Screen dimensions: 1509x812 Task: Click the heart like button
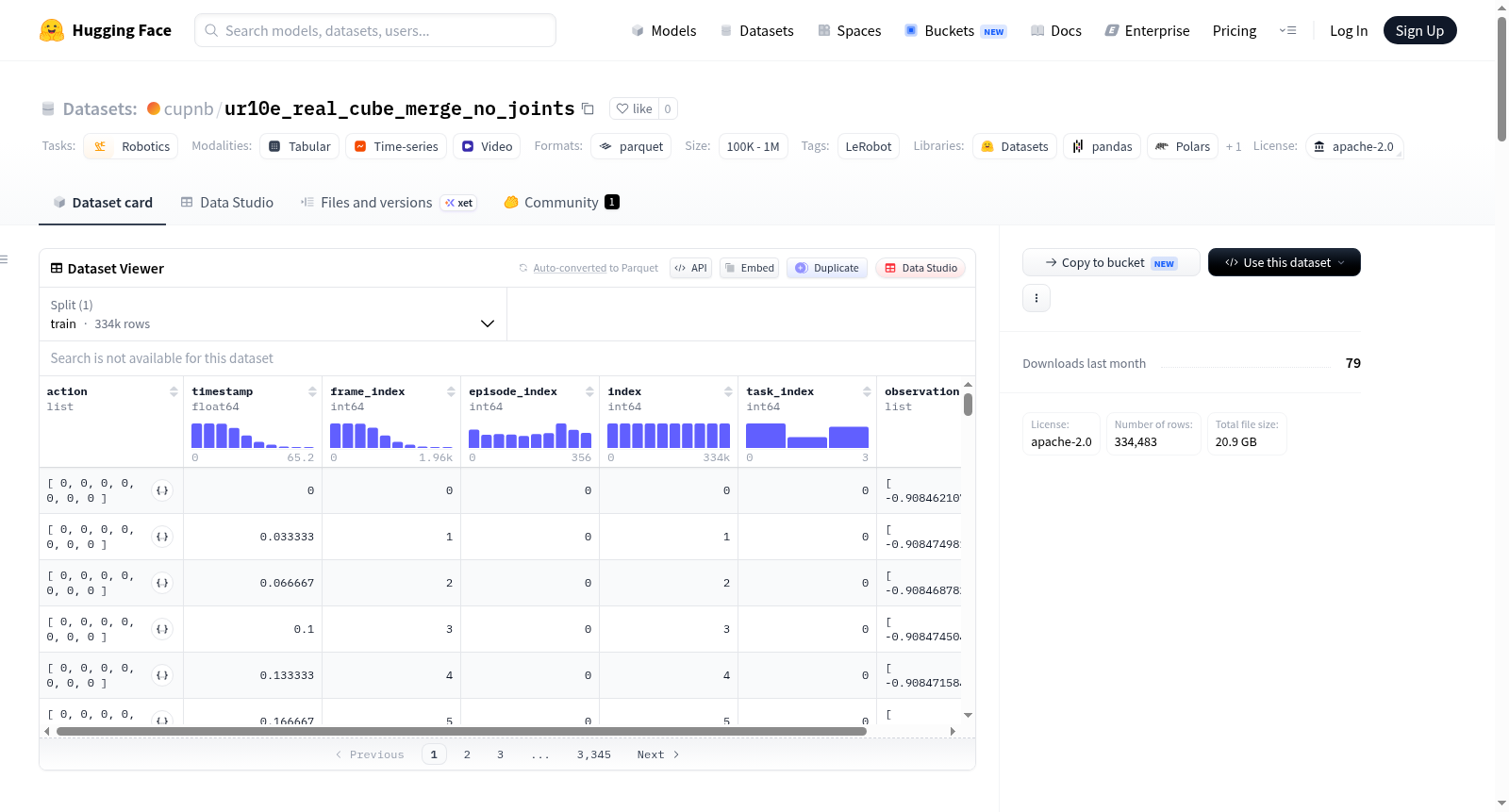[634, 108]
